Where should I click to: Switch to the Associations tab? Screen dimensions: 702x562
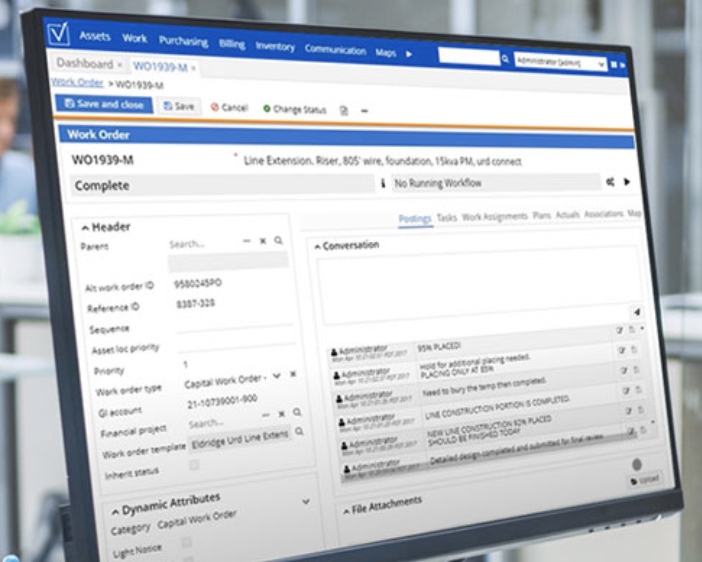pyautogui.click(x=604, y=214)
